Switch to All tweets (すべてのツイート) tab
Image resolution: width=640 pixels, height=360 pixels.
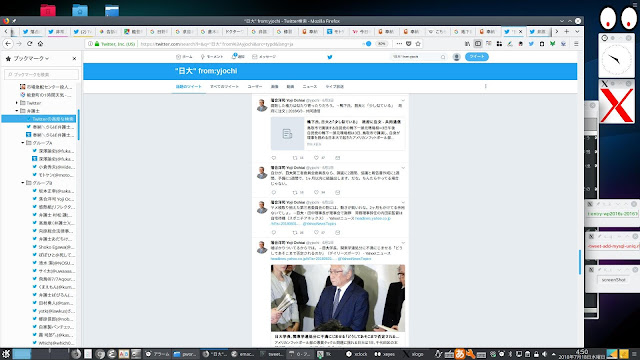tap(224, 87)
